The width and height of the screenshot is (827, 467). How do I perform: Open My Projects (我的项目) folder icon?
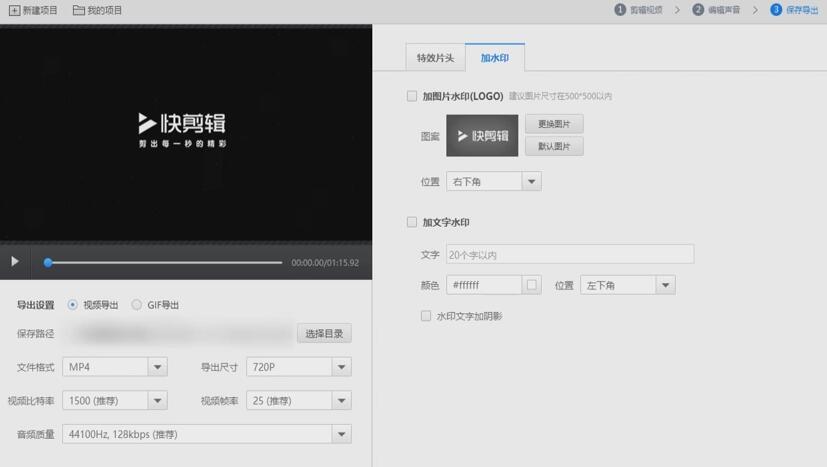78,10
